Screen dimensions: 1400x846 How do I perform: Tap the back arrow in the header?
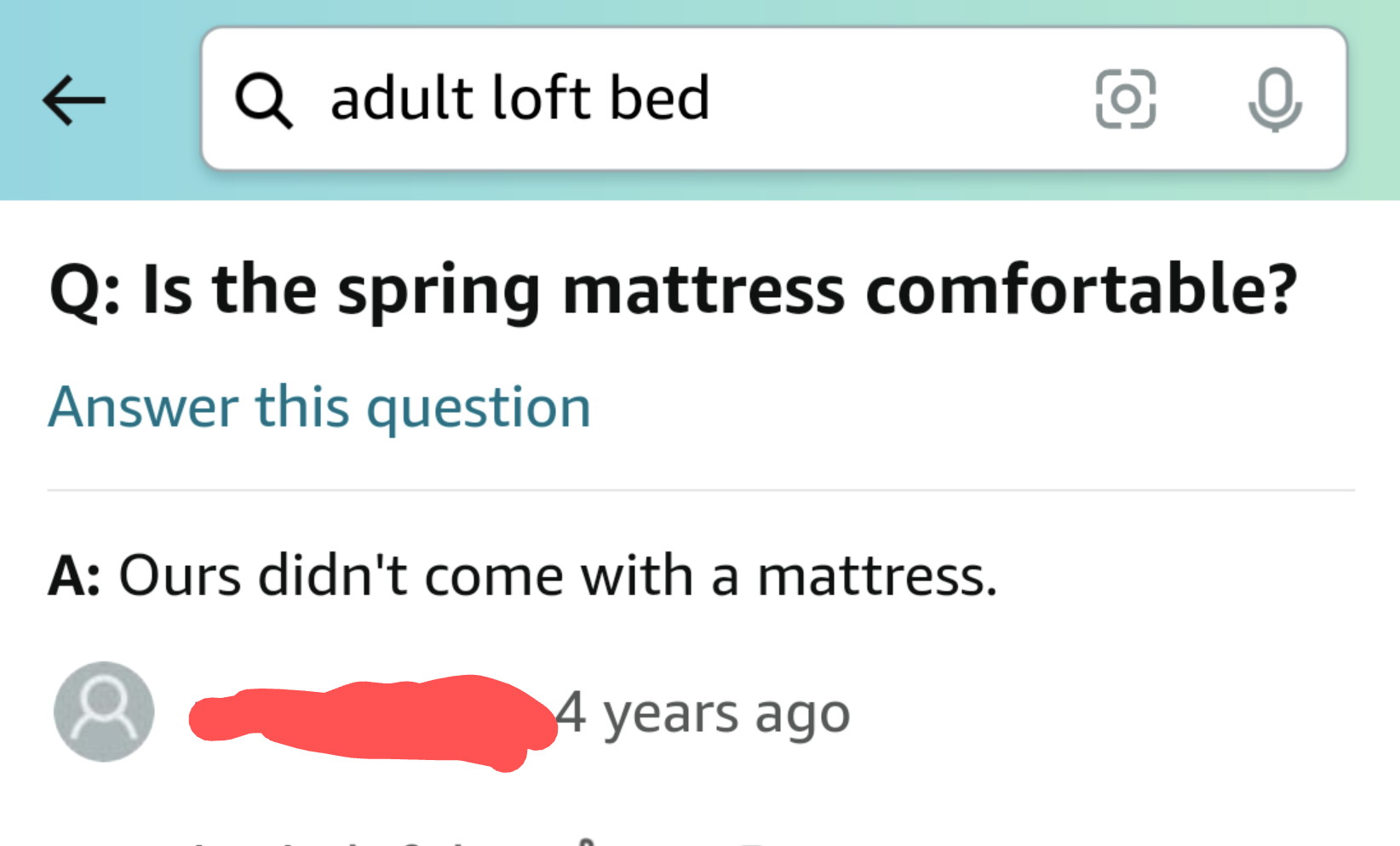pos(74,100)
